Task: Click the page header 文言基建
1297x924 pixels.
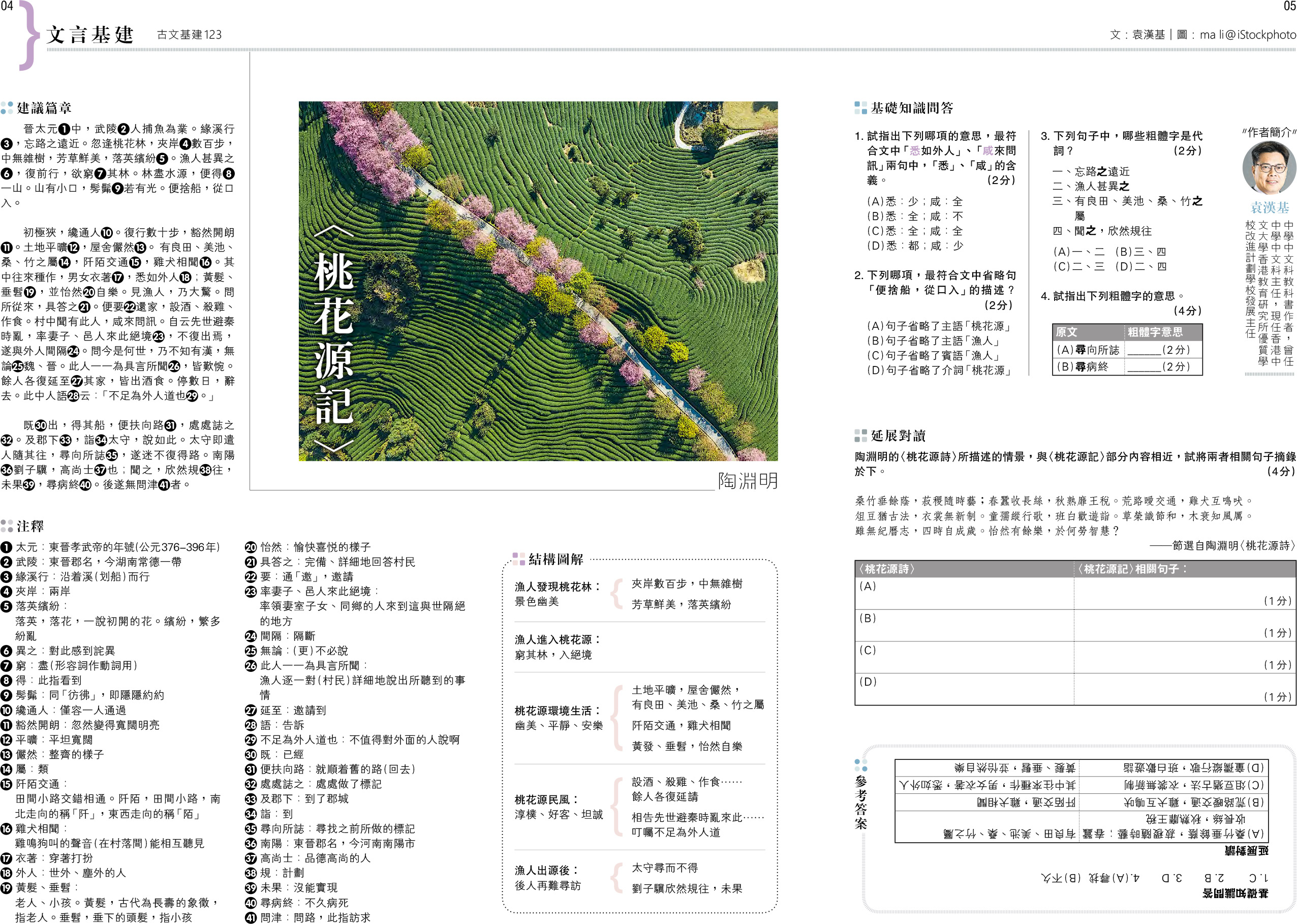Action: [x=90, y=35]
